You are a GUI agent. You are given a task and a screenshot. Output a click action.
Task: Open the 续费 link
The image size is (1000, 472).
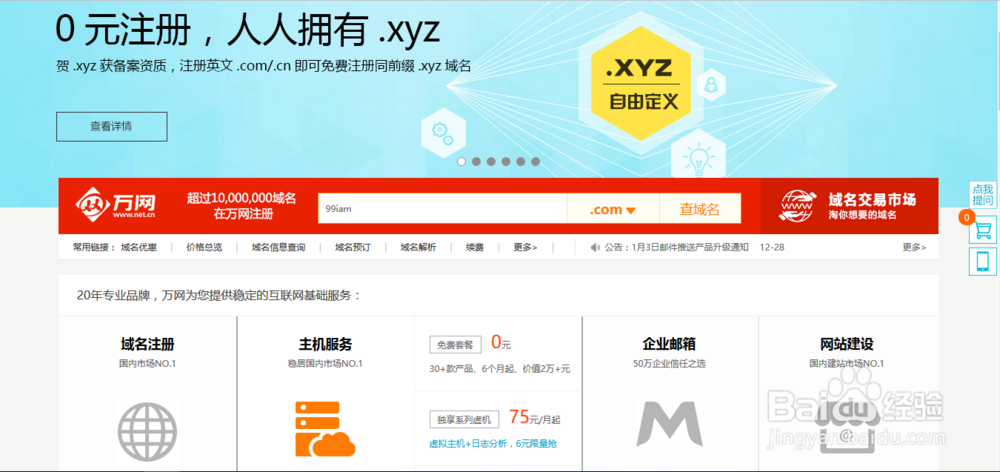[474, 247]
